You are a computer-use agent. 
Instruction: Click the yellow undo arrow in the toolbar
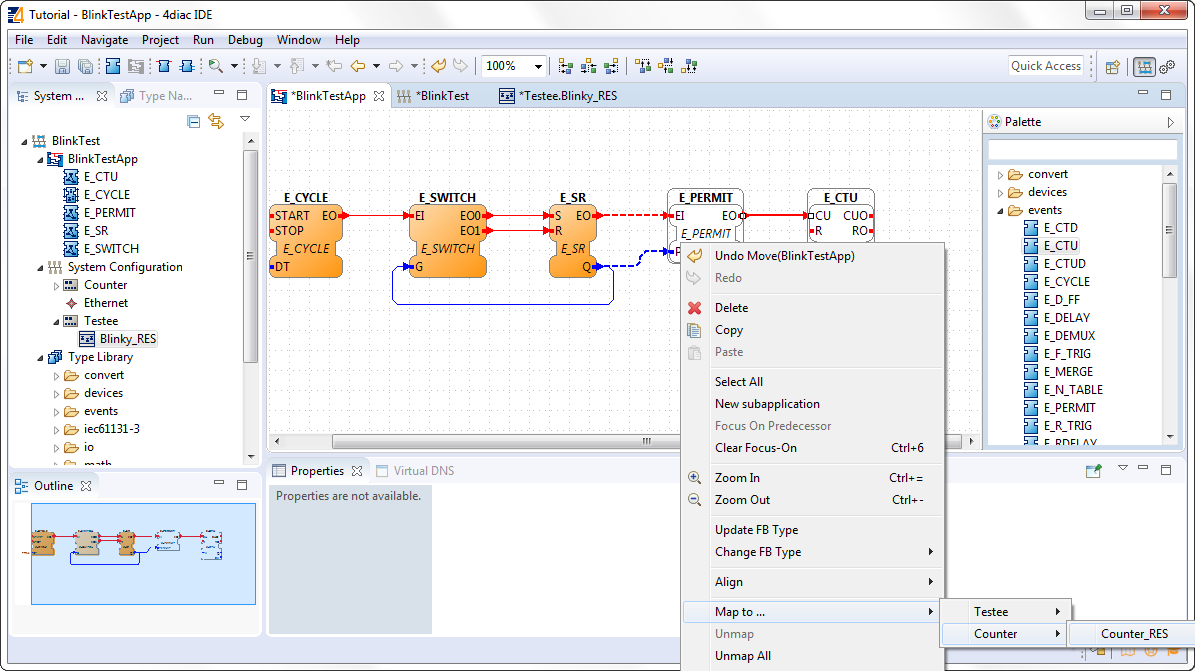click(x=437, y=67)
